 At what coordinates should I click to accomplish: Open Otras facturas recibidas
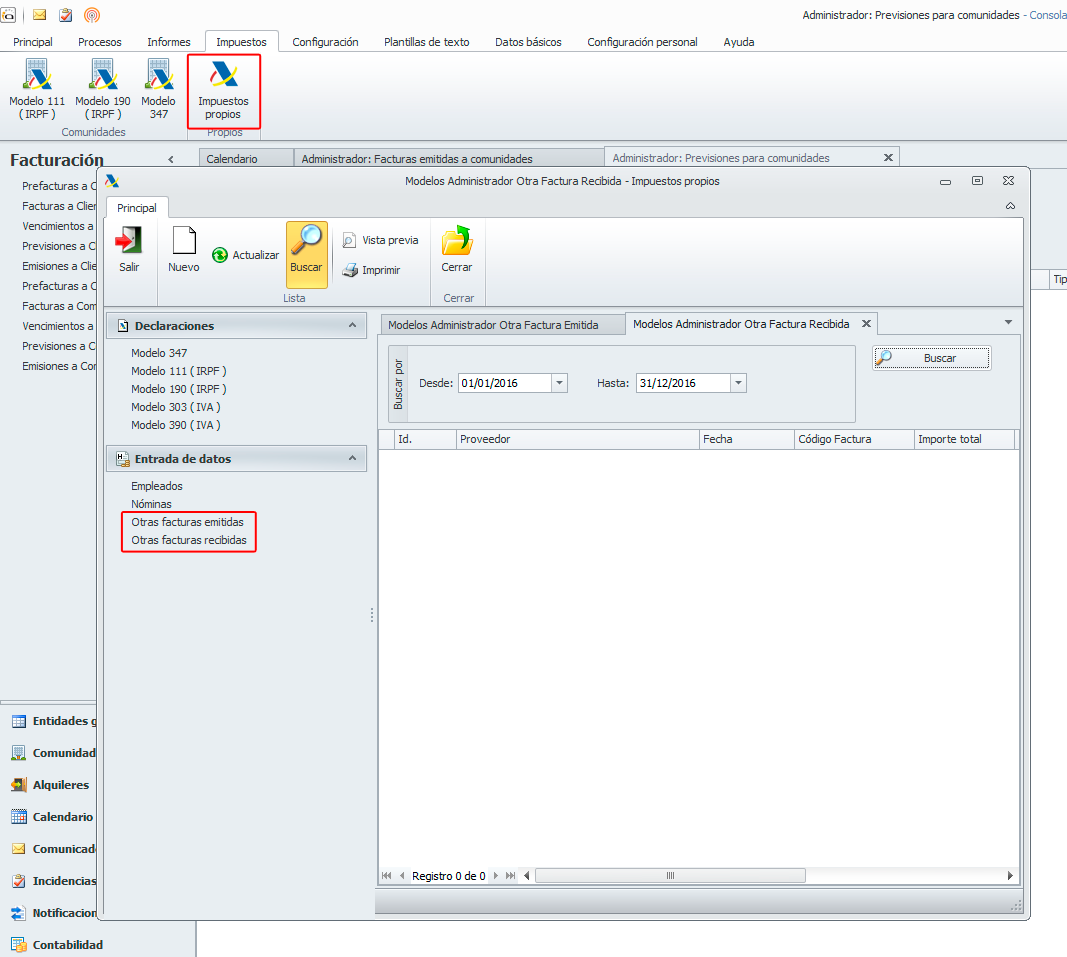189,540
